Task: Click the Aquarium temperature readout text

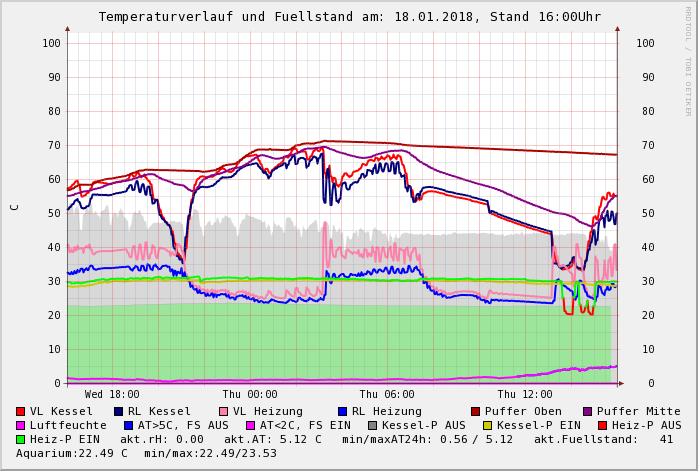Action: [x=72, y=454]
